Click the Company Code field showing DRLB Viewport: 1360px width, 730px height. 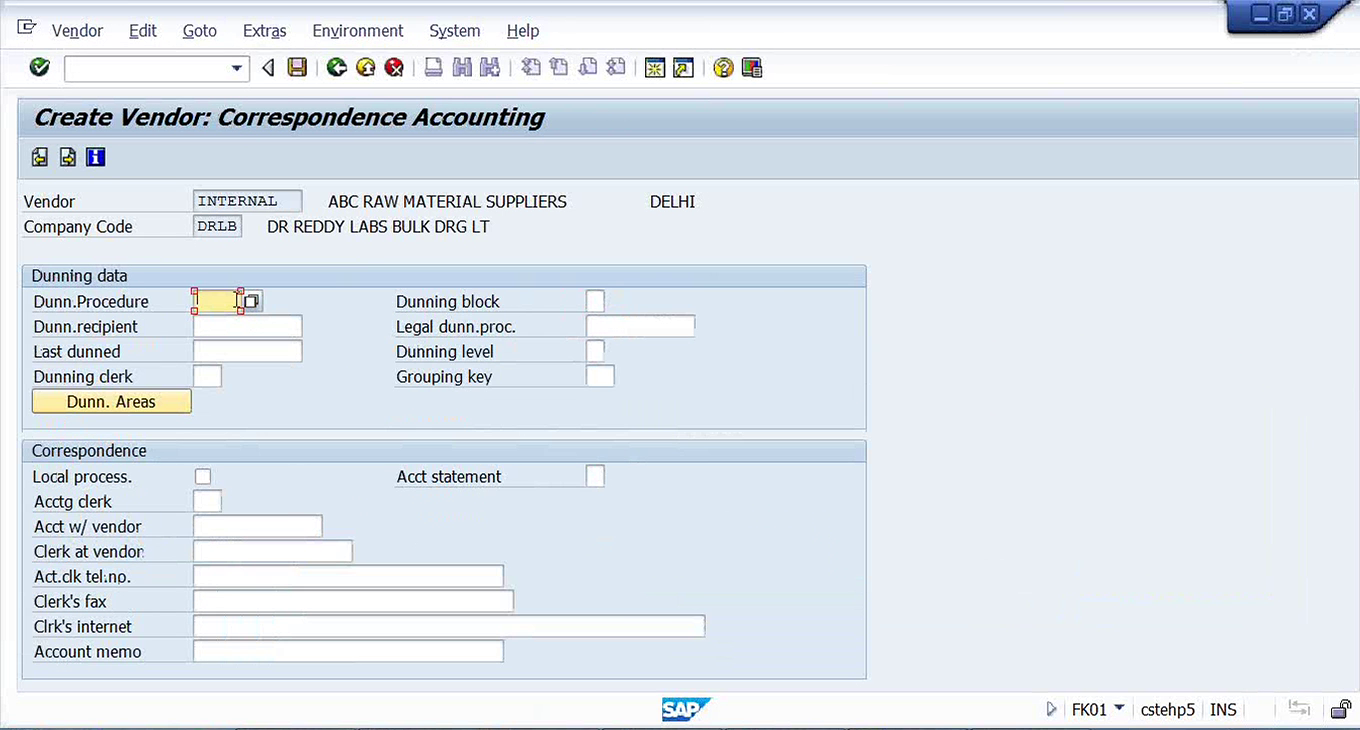(217, 226)
